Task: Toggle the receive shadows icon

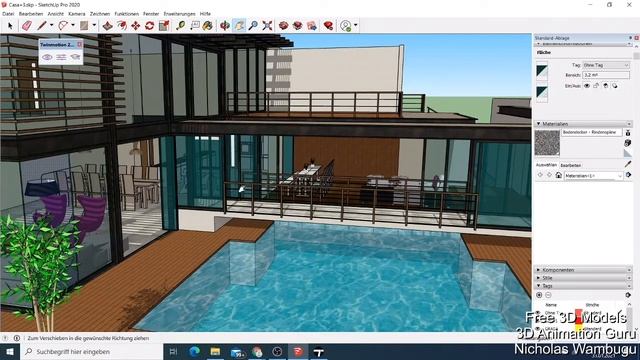Action: point(606,86)
